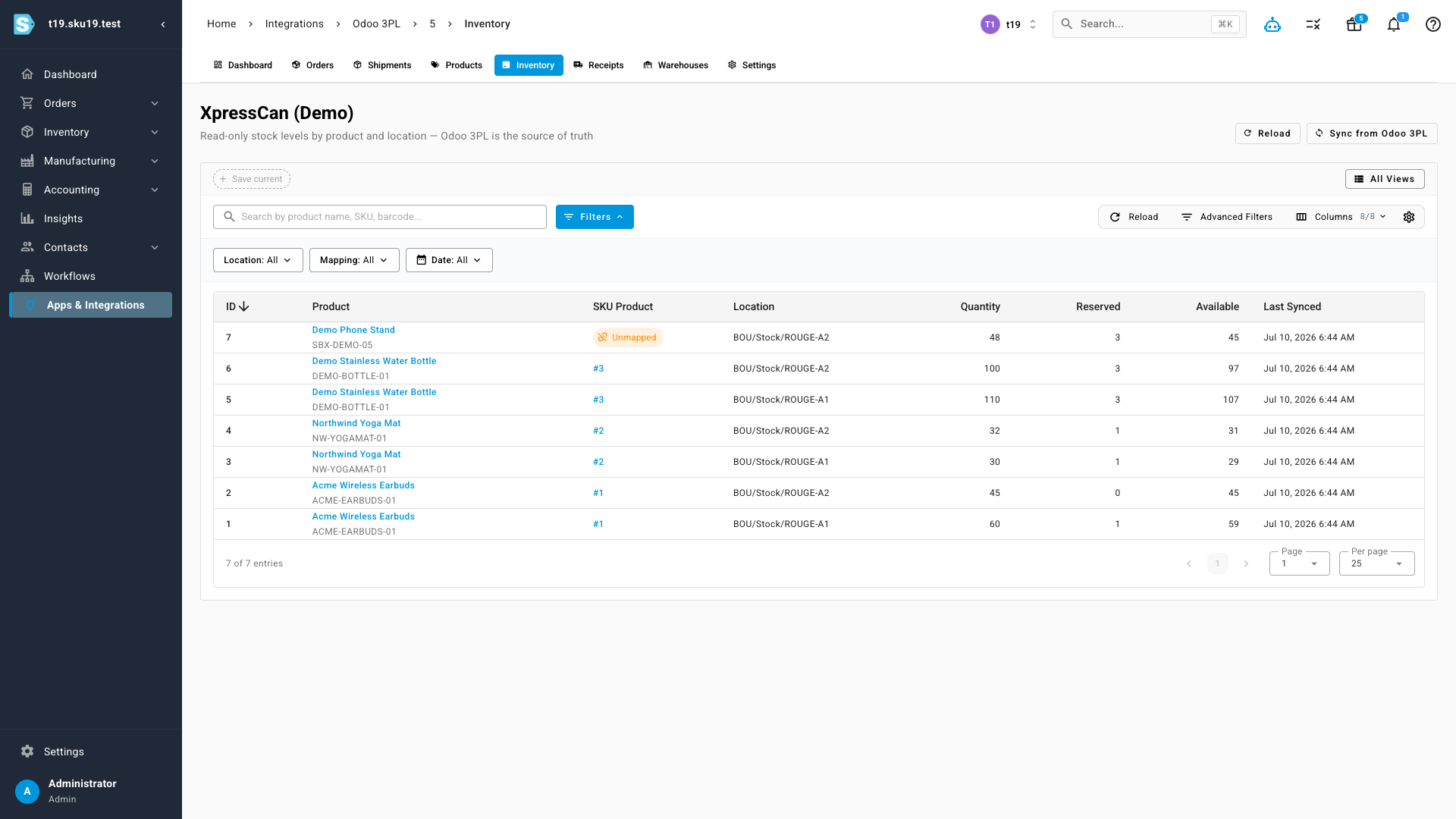Go to the previous page arrow

[x=1189, y=563]
